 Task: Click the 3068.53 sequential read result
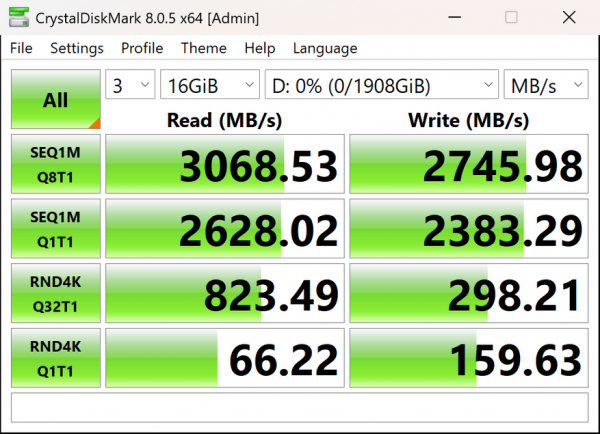click(x=225, y=164)
